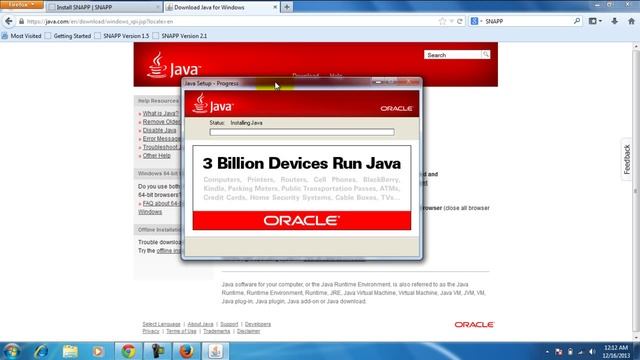Open the Getting Started bookmark
This screenshot has width=640, height=360.
(68, 36)
